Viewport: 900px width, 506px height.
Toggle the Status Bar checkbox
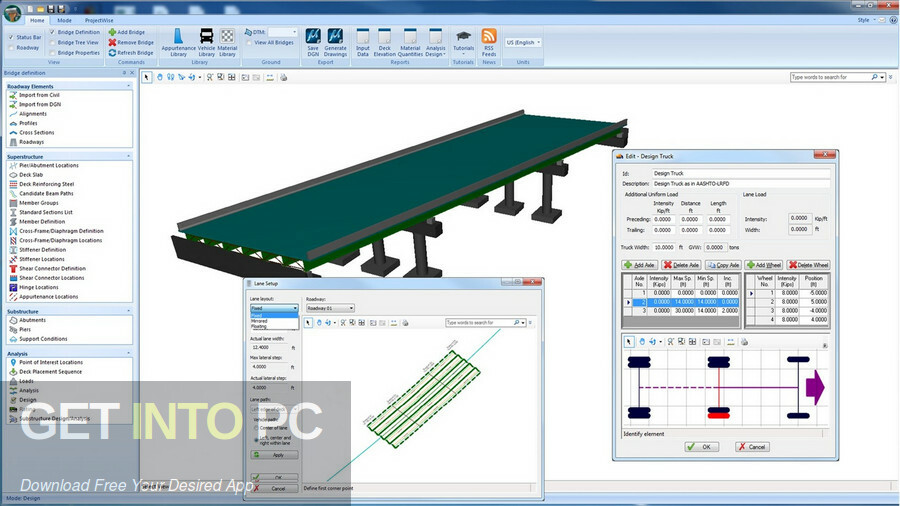tap(11, 37)
